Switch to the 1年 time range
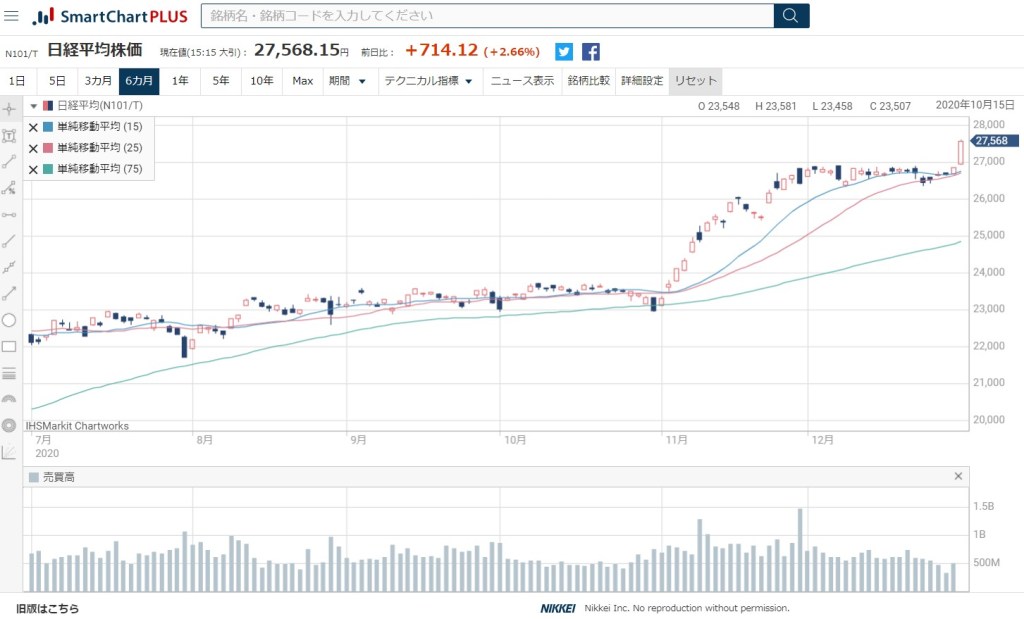Image resolution: width=1024 pixels, height=619 pixels. coord(180,81)
